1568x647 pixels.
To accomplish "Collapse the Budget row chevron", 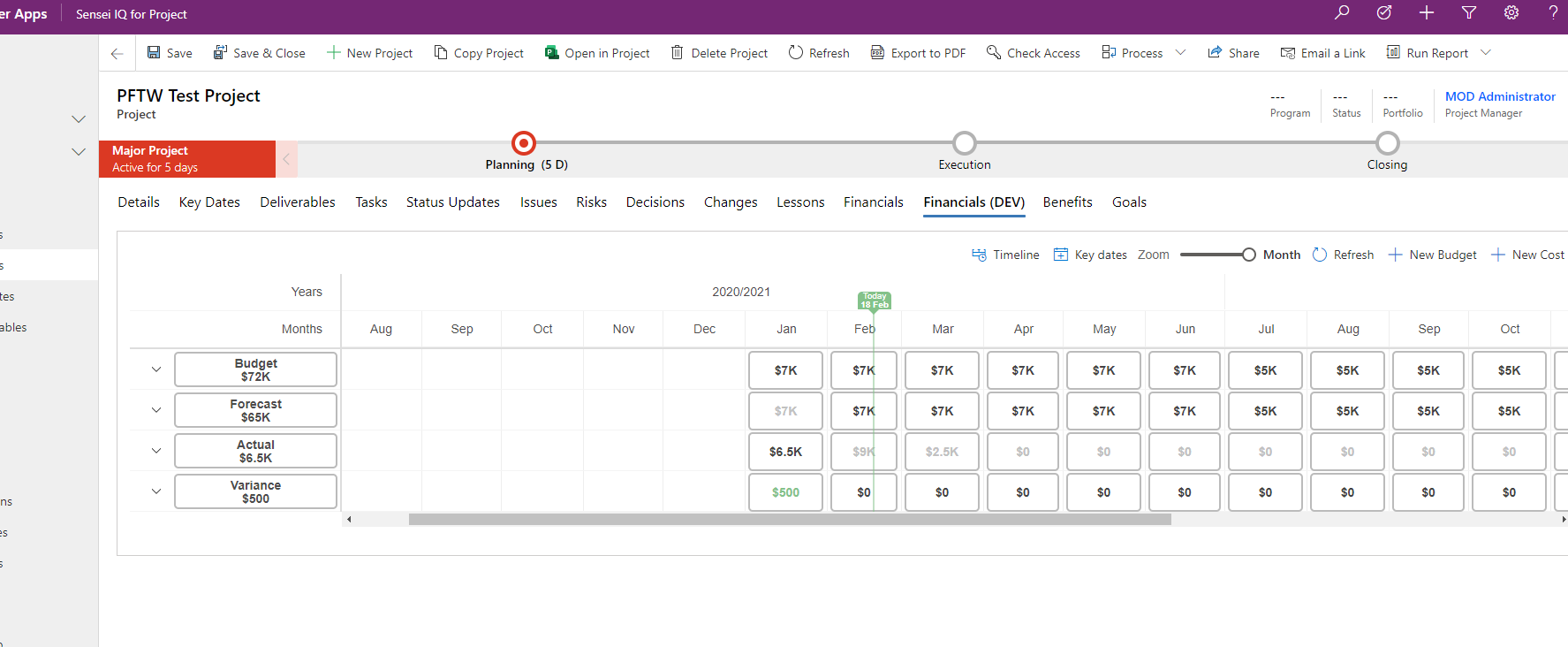I will point(156,369).
